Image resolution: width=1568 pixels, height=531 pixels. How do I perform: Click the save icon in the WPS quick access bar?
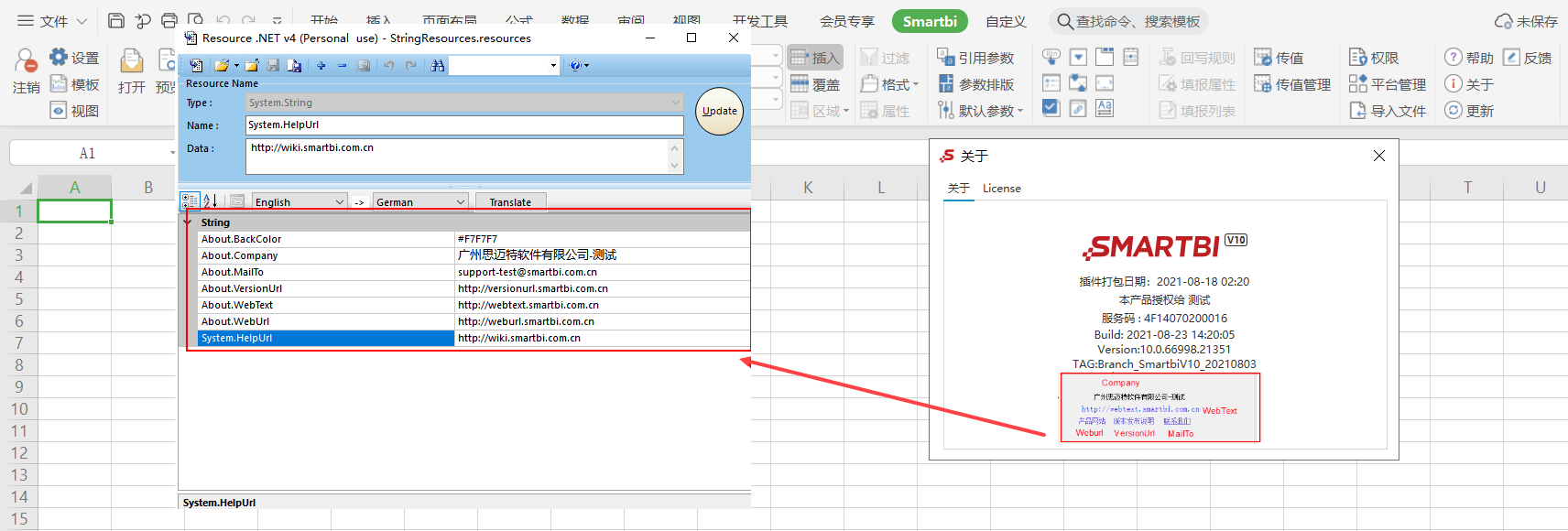coord(116,20)
